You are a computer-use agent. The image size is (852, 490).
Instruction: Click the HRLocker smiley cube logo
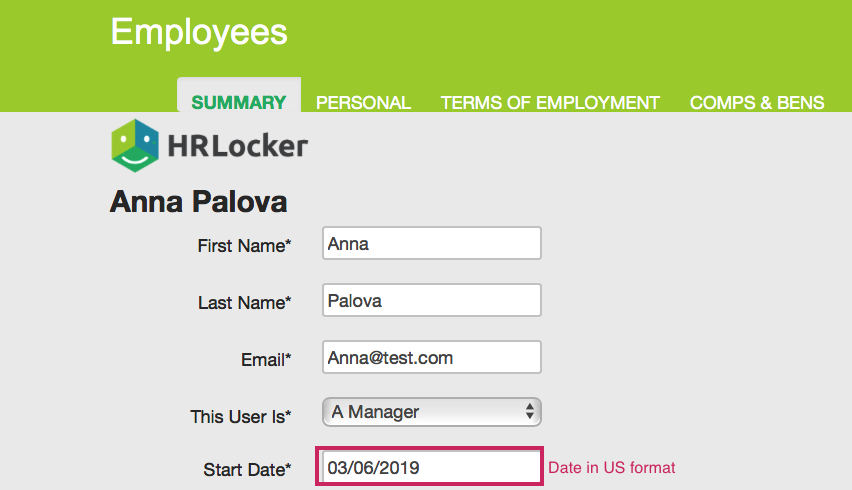coord(135,146)
